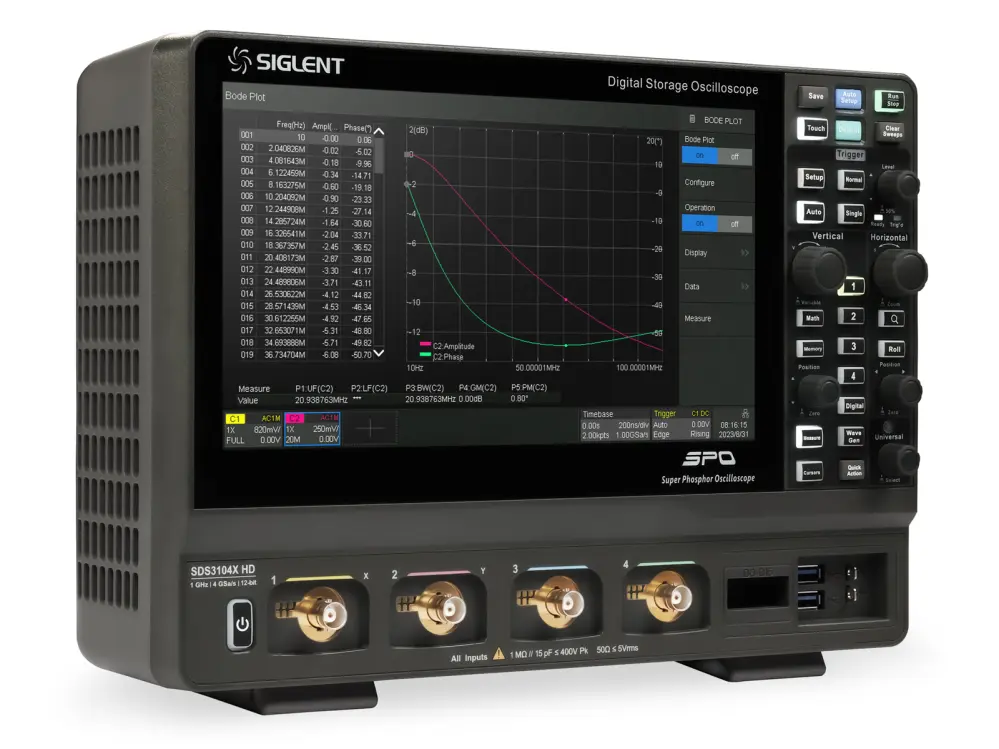Push the Trigger Normal button

point(853,180)
